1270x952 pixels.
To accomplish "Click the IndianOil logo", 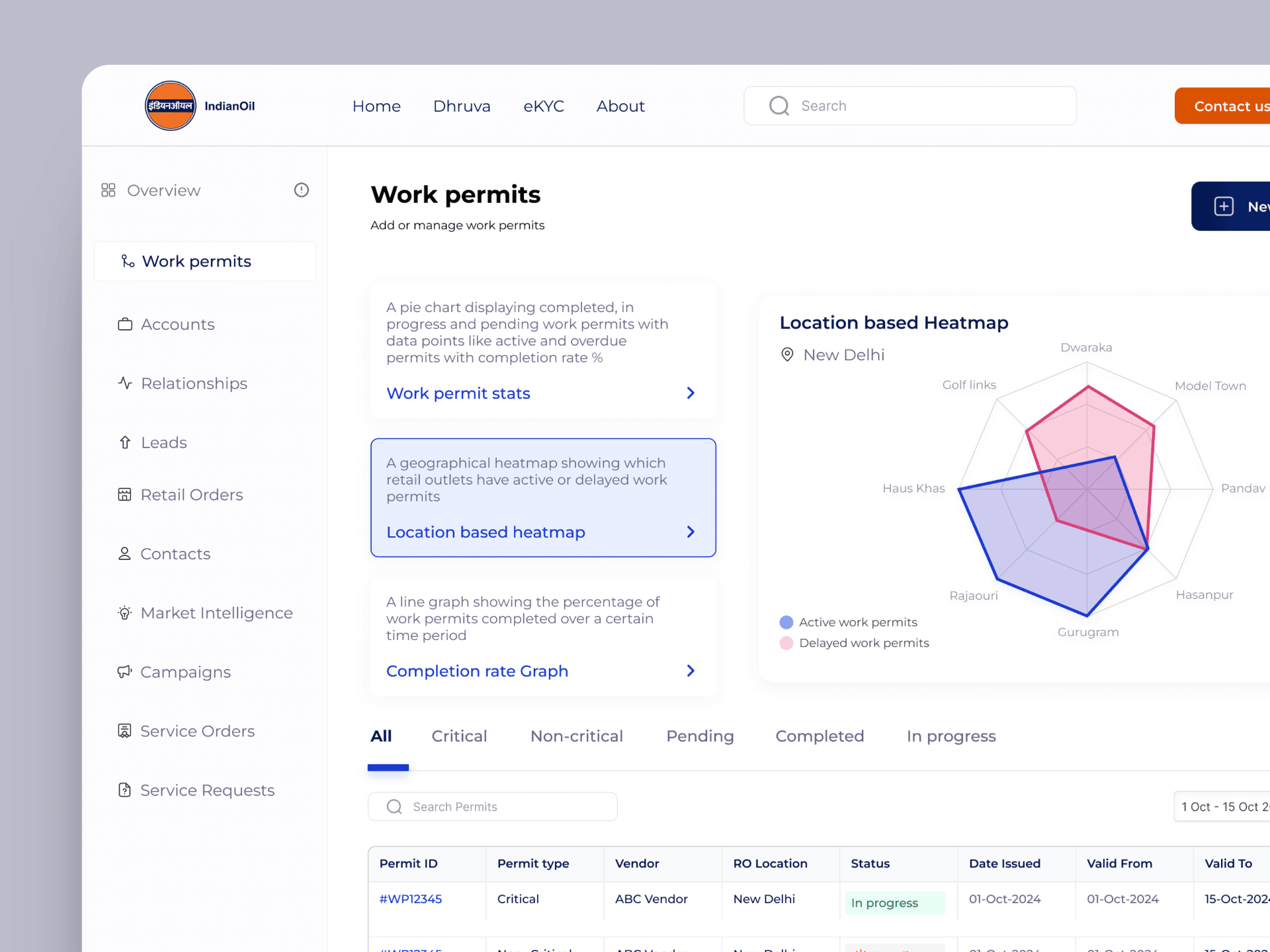I will pos(171,106).
